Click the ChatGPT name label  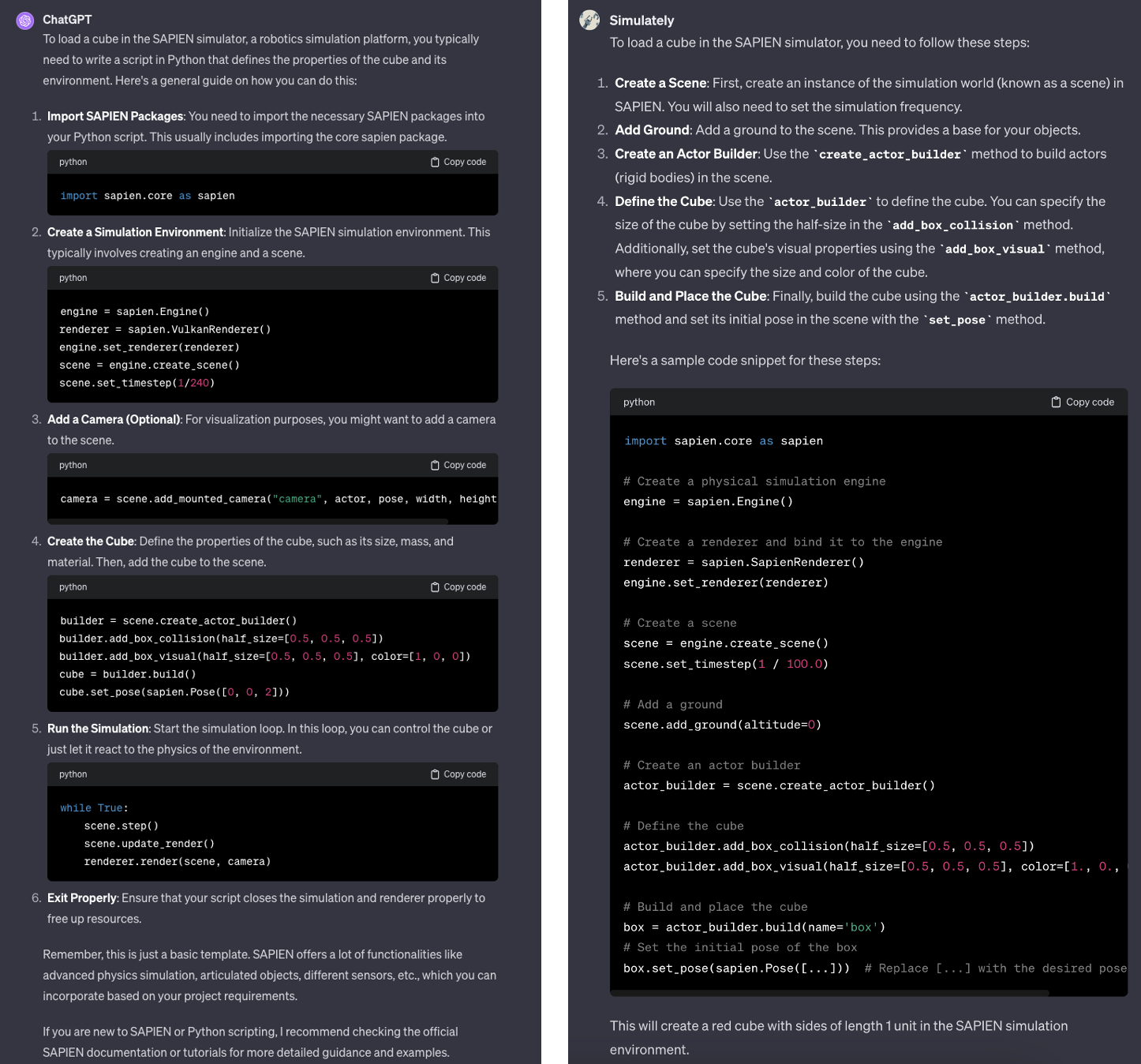click(x=67, y=20)
